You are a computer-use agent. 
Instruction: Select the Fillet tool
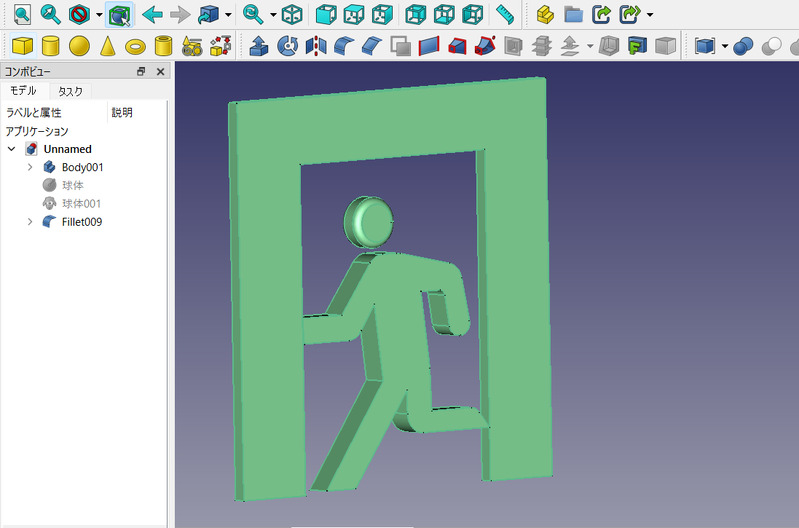click(344, 46)
